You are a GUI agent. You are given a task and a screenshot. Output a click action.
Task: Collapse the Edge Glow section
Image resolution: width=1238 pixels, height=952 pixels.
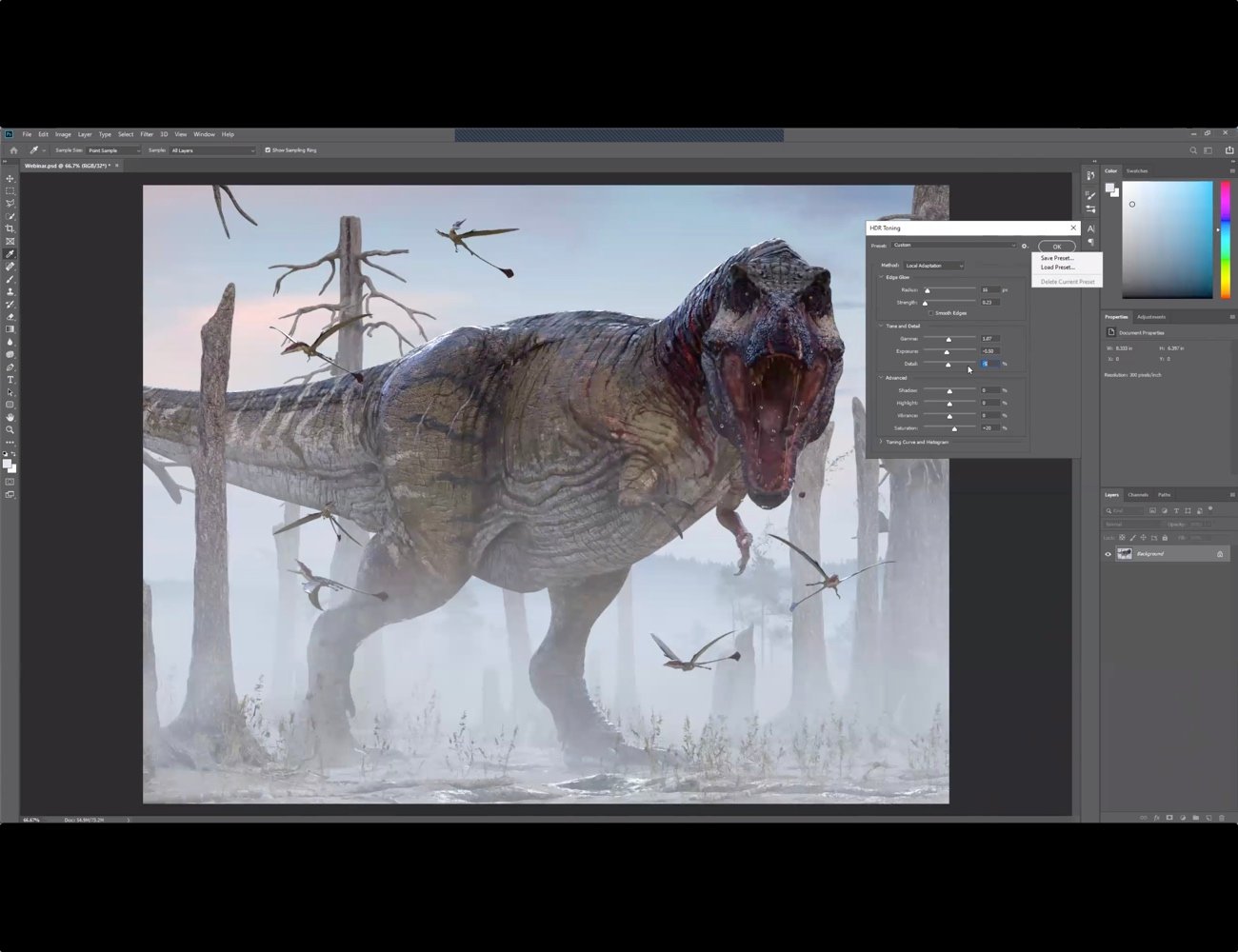pos(881,277)
